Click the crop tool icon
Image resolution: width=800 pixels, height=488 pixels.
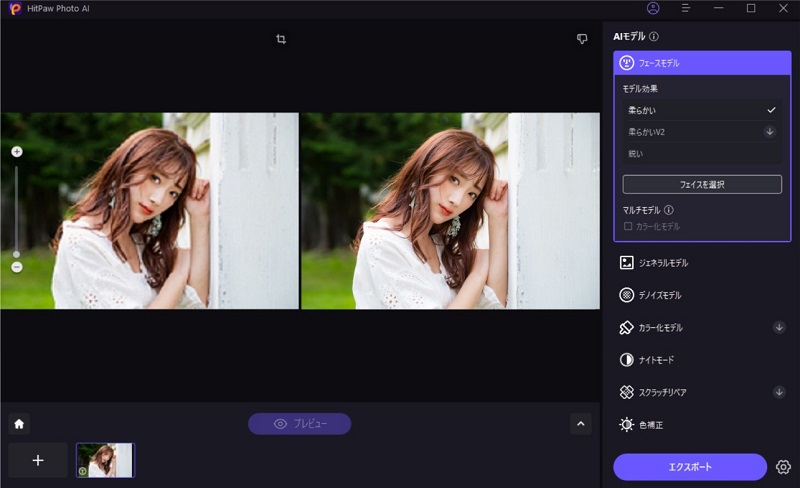[x=281, y=39]
